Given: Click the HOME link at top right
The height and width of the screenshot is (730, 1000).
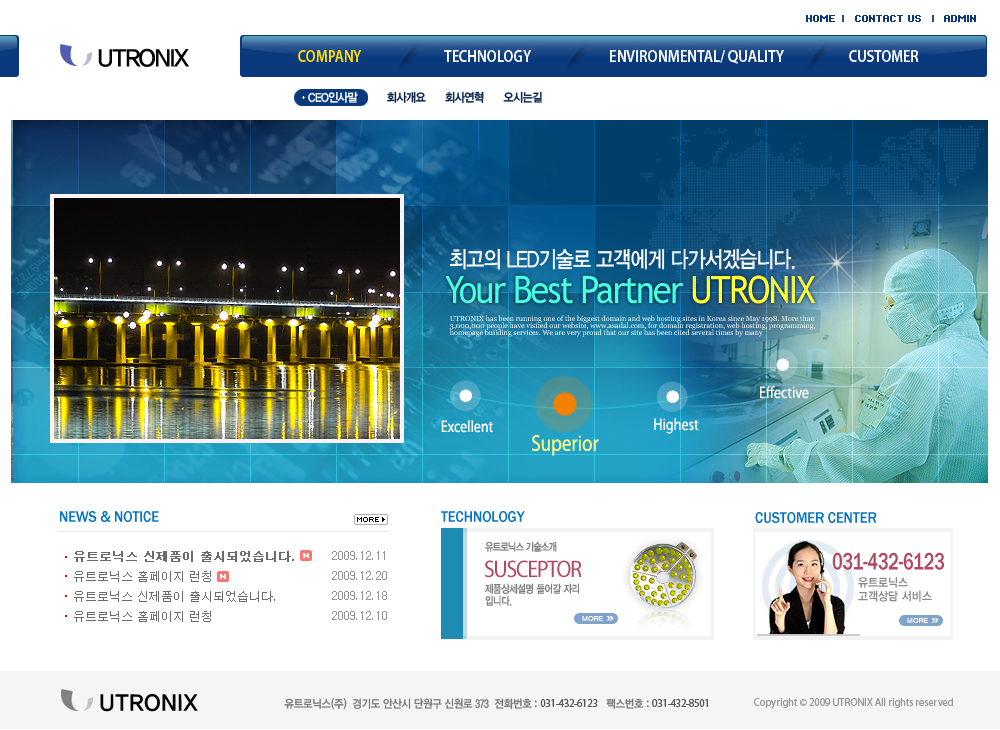Looking at the screenshot, I should pyautogui.click(x=820, y=19).
